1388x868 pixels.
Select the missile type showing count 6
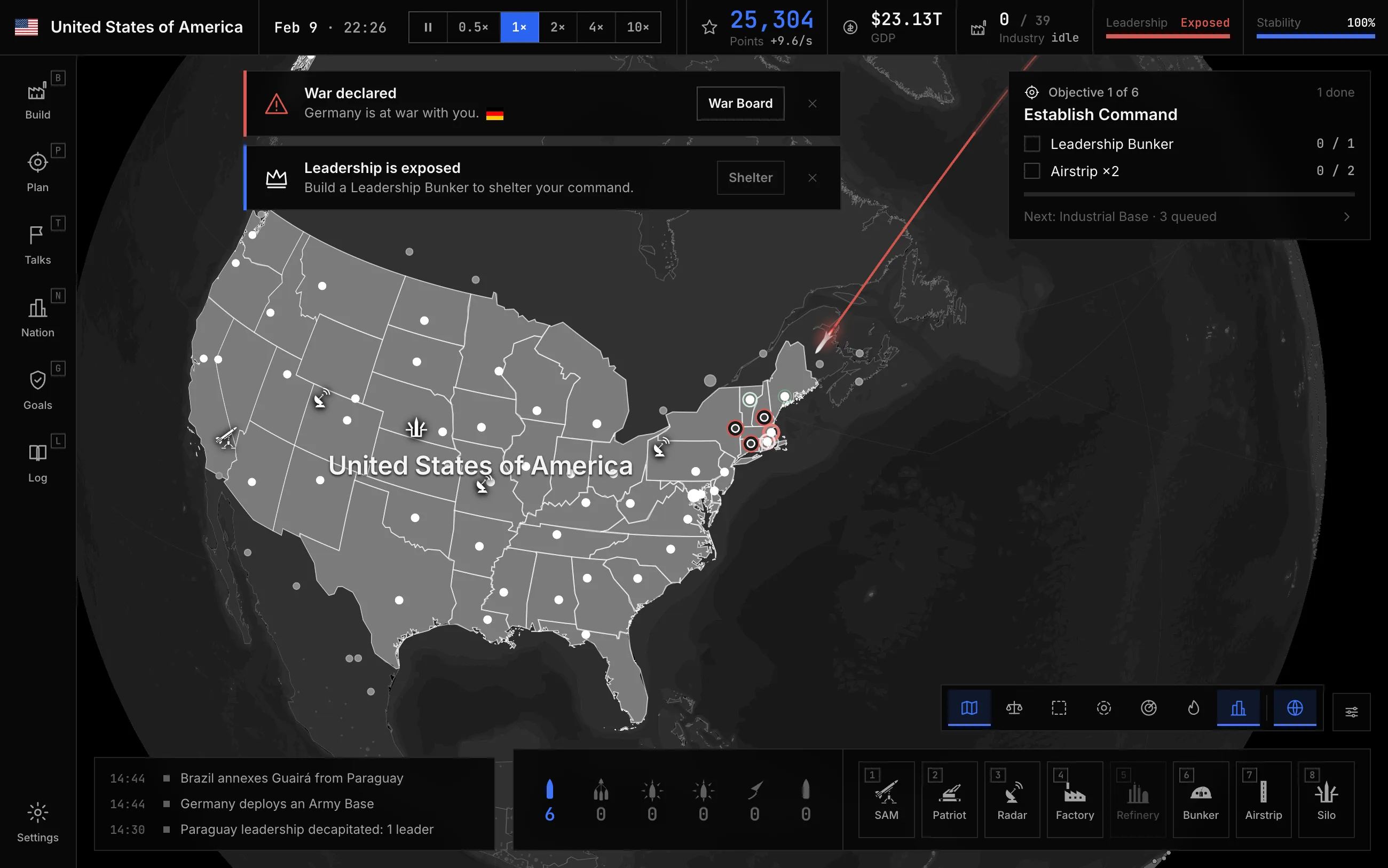pos(549,800)
